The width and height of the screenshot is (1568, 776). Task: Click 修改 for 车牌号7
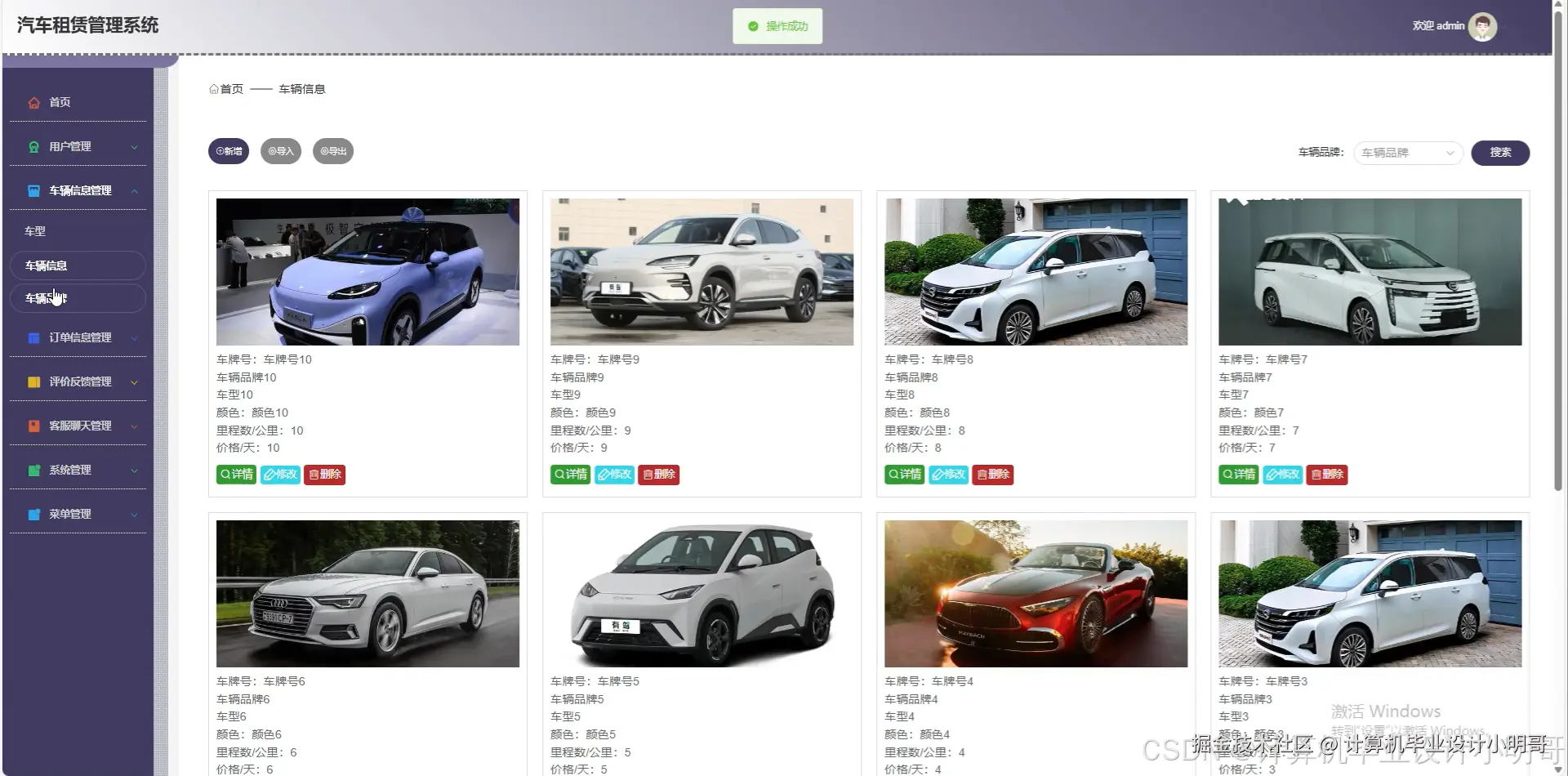pyautogui.click(x=1282, y=475)
